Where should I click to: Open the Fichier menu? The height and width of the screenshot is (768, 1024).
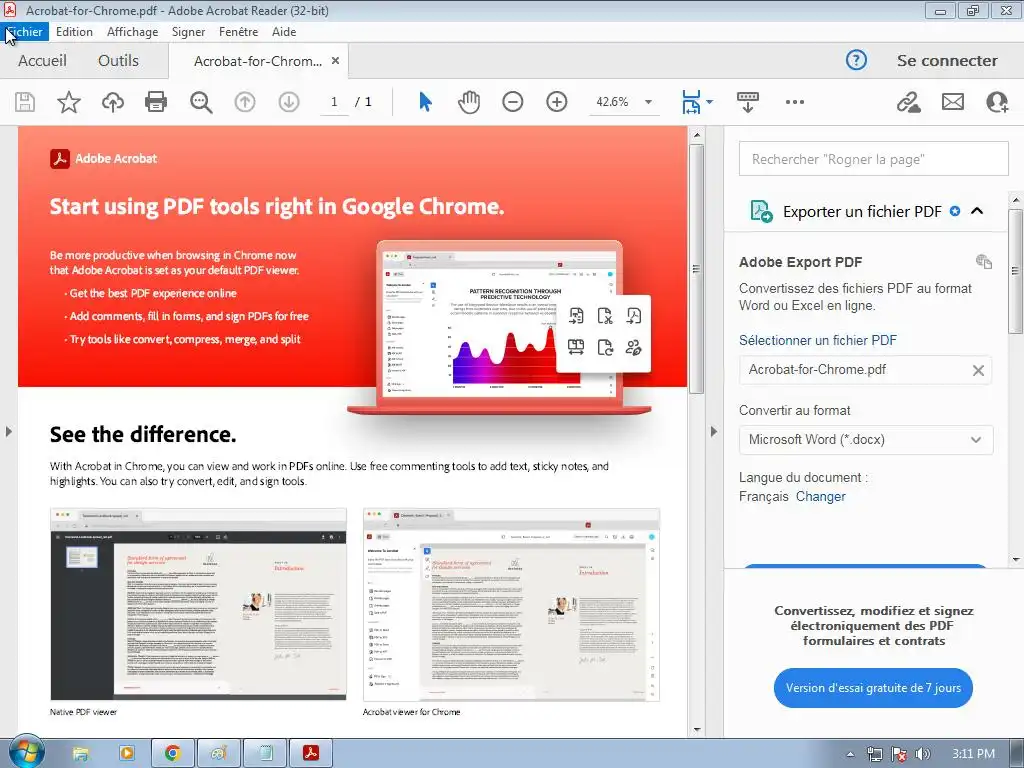pos(24,31)
